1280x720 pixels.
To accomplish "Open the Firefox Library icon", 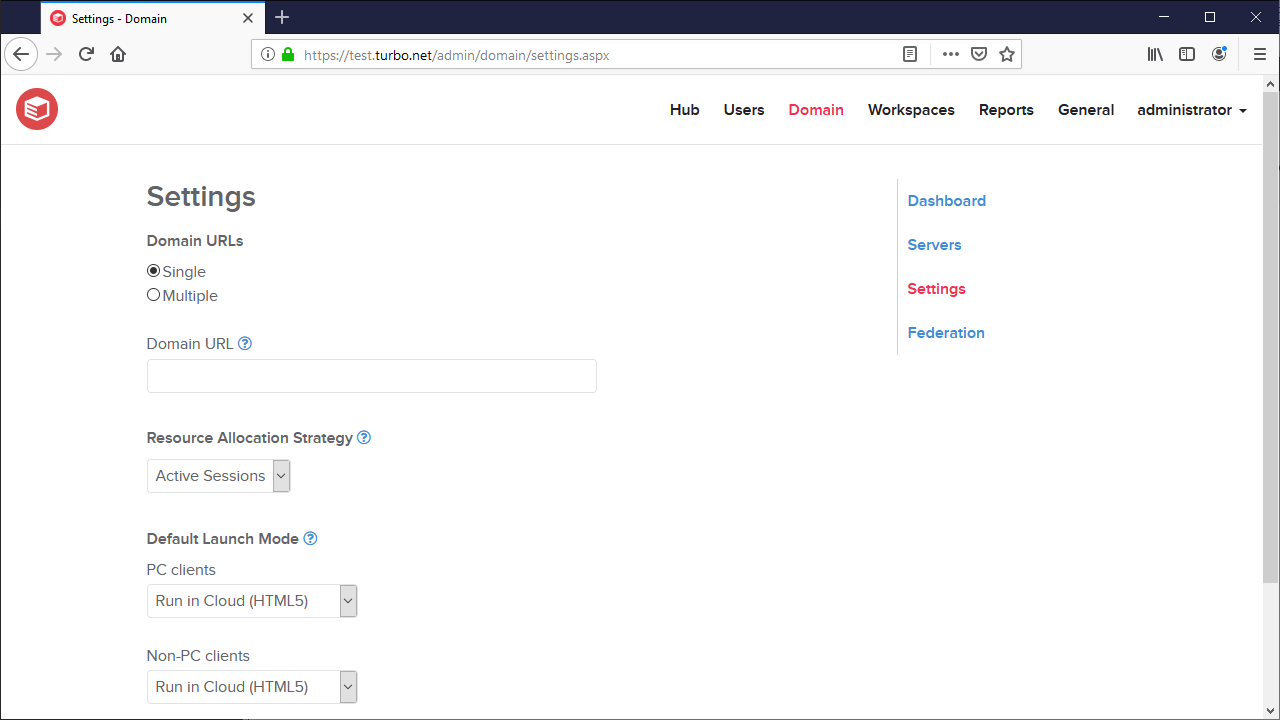I will tap(1155, 54).
